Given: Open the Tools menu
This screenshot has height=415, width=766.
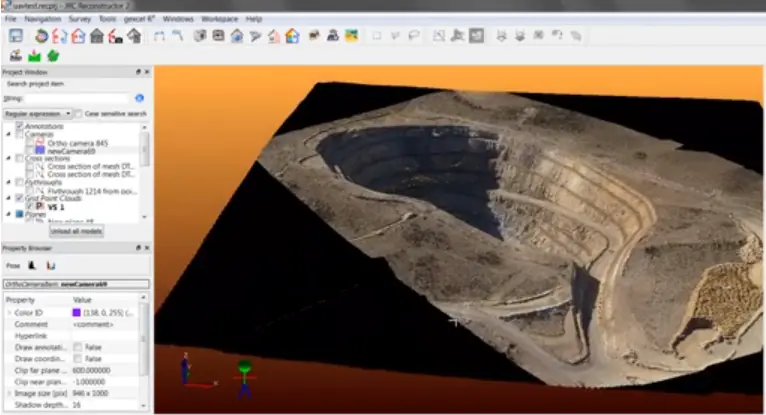Looking at the screenshot, I should 107,19.
